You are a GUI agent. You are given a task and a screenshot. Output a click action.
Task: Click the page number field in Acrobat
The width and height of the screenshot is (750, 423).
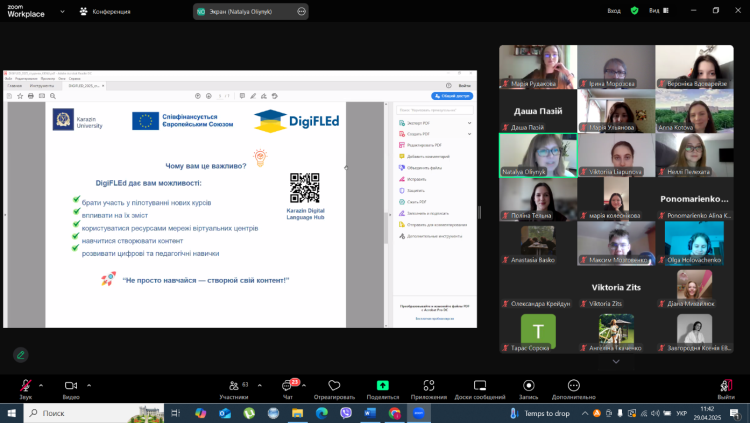220,96
